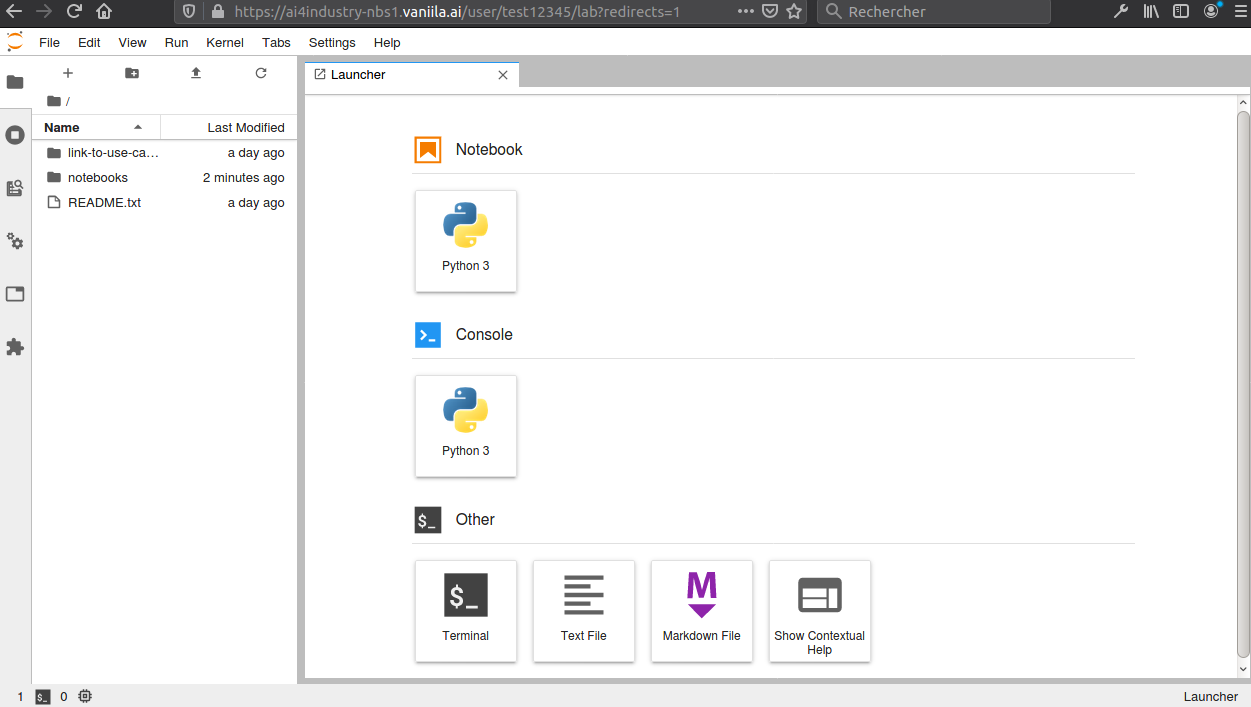This screenshot has width=1251, height=707.
Task: Open the notebooks folder
Action: 98,178
